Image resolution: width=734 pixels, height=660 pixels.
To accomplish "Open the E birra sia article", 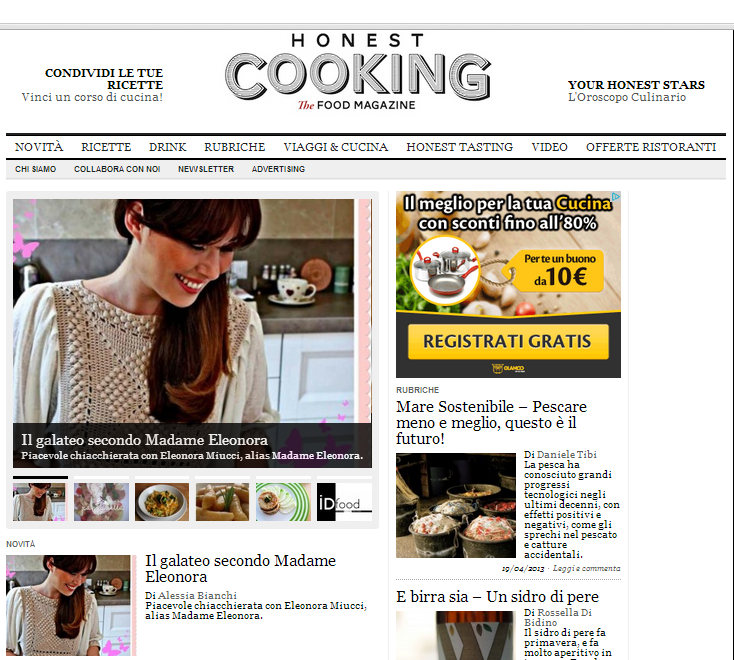I will (x=497, y=597).
